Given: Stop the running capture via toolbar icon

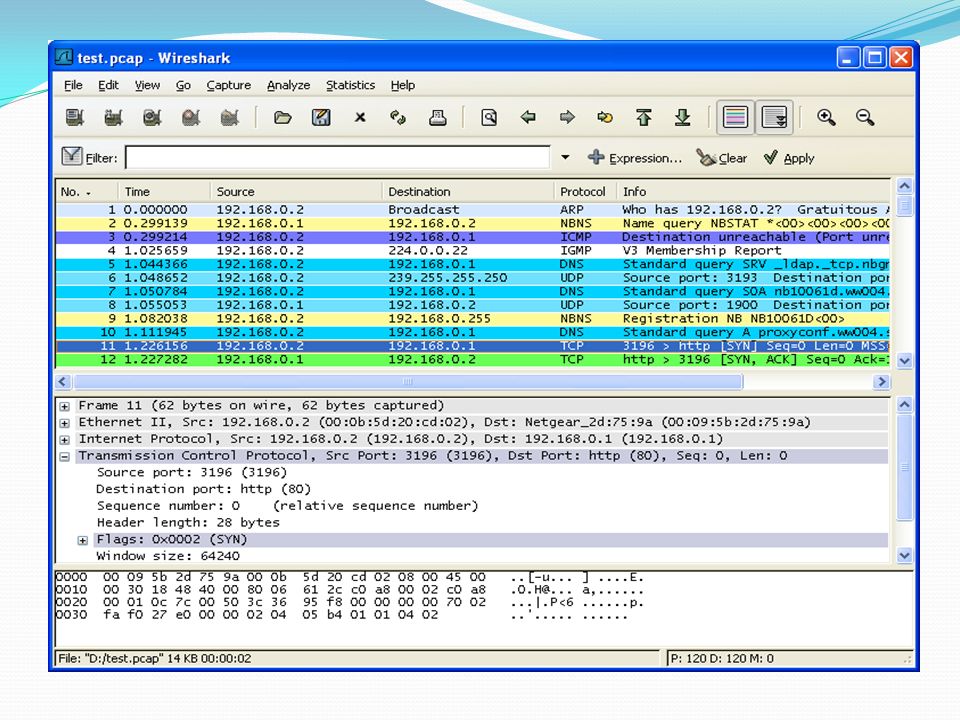Looking at the screenshot, I should pos(191,117).
